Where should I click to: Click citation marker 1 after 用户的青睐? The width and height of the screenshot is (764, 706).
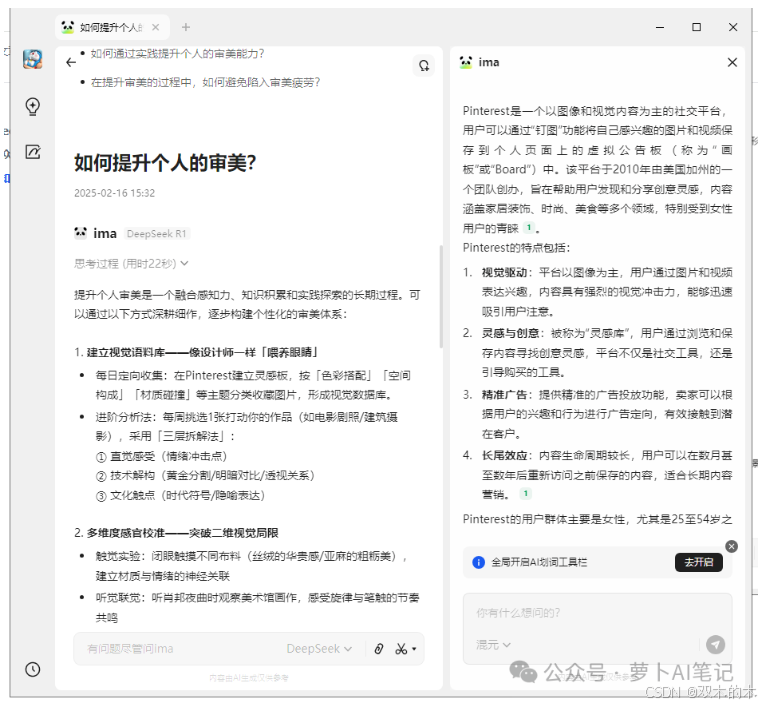click(x=529, y=228)
